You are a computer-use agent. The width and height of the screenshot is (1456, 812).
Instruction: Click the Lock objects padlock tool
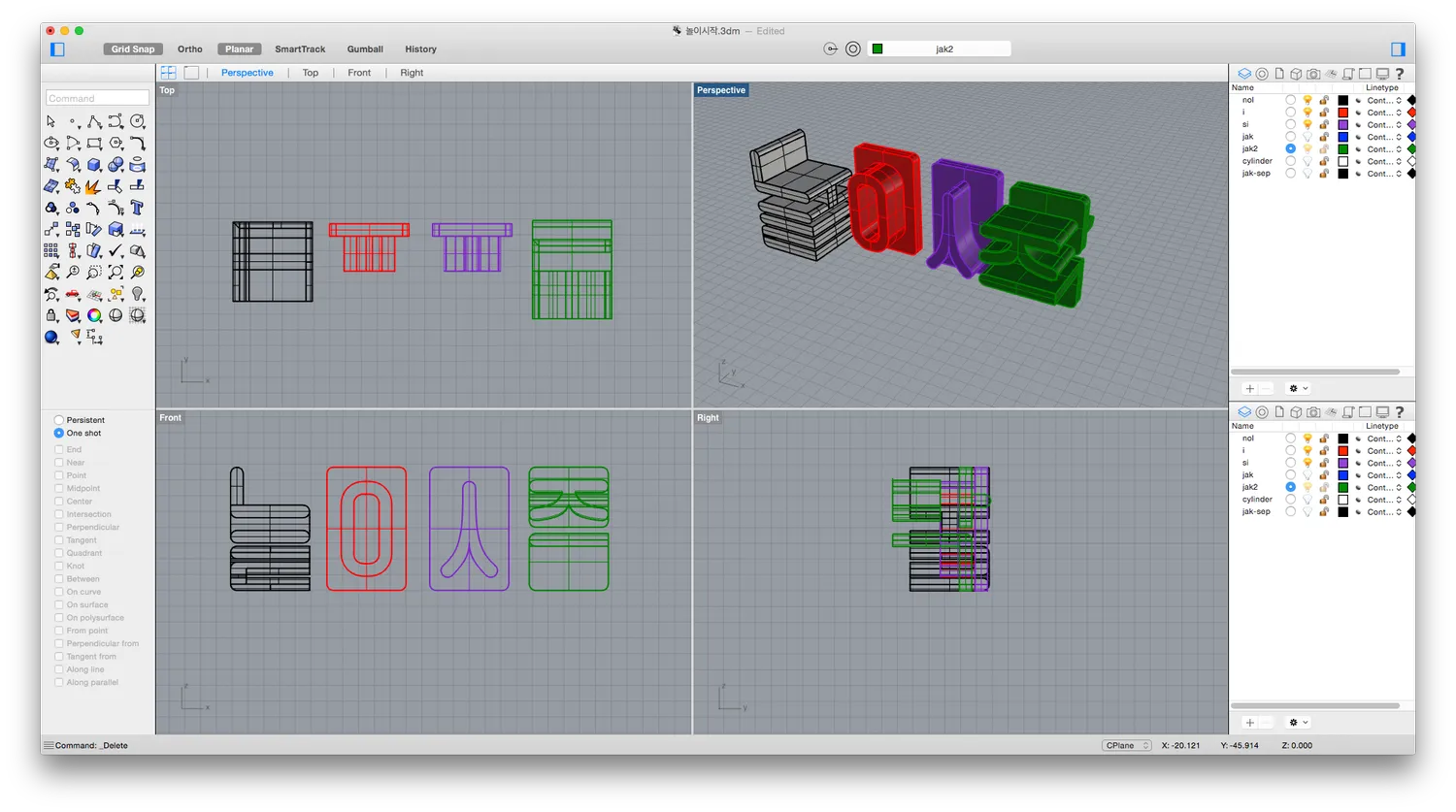point(51,315)
